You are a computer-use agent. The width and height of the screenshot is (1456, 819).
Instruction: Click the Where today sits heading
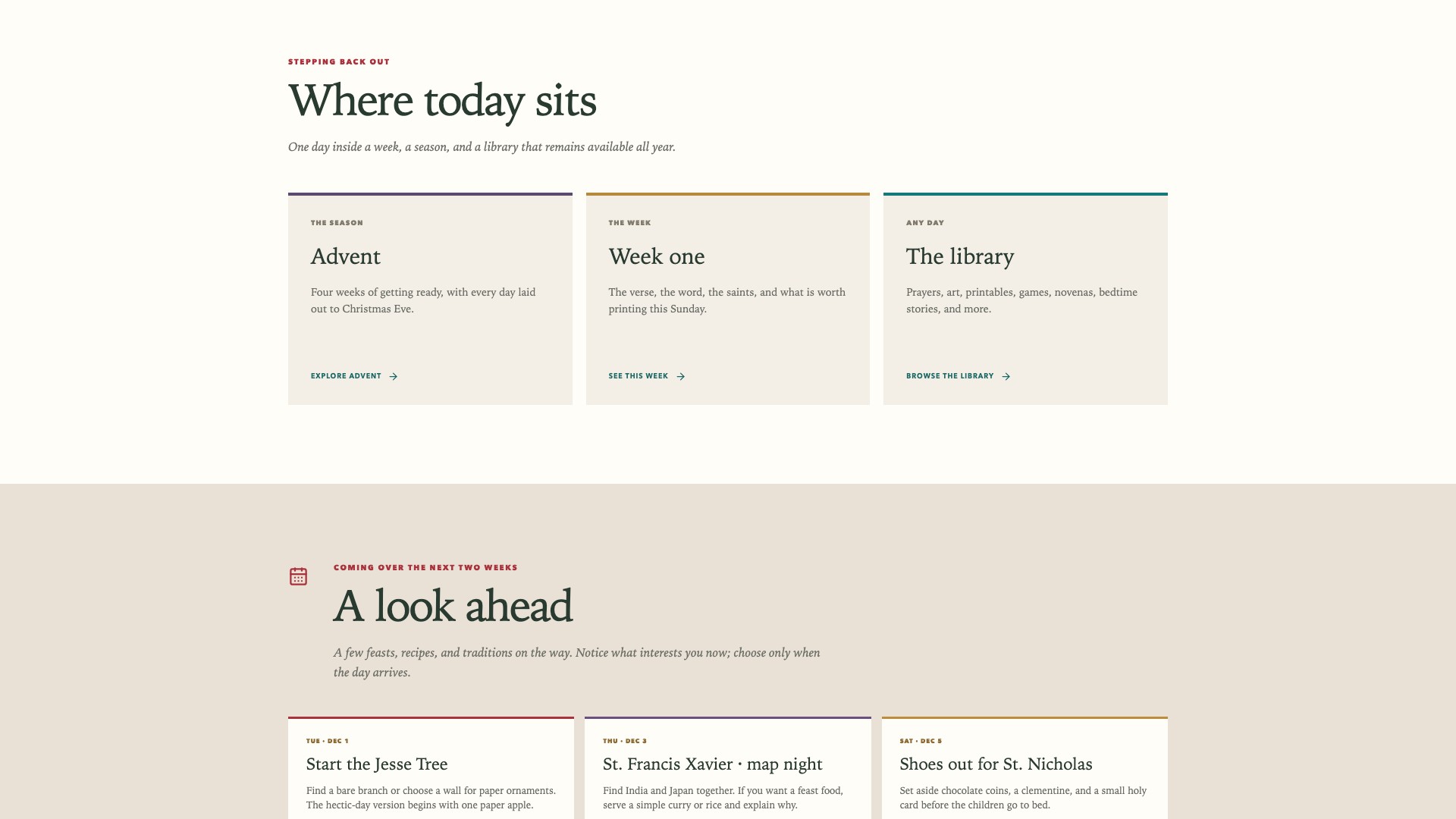click(x=442, y=101)
